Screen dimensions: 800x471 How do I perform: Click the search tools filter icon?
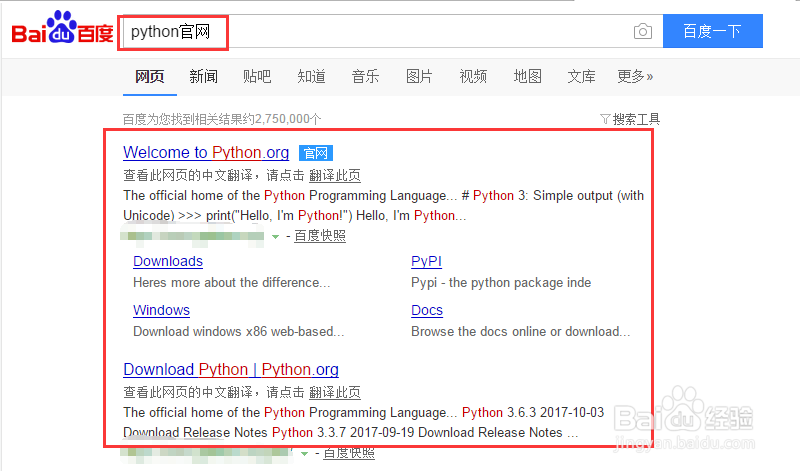coord(605,119)
